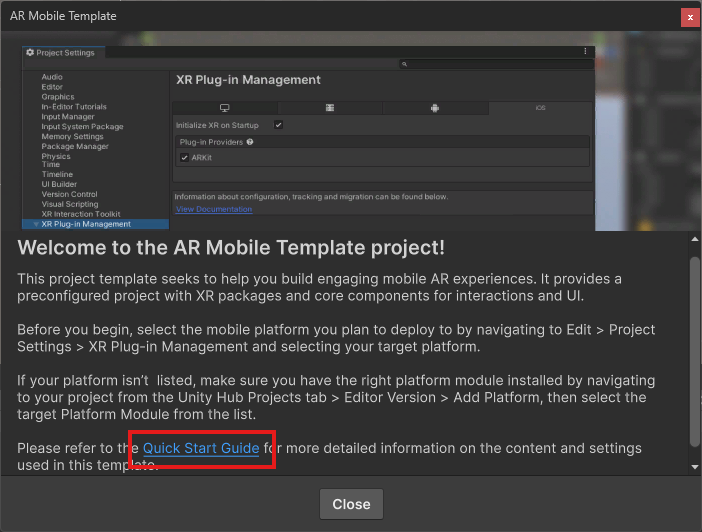Click the Plug-in Providers help icon
This screenshot has height=532, width=702.
point(250,142)
